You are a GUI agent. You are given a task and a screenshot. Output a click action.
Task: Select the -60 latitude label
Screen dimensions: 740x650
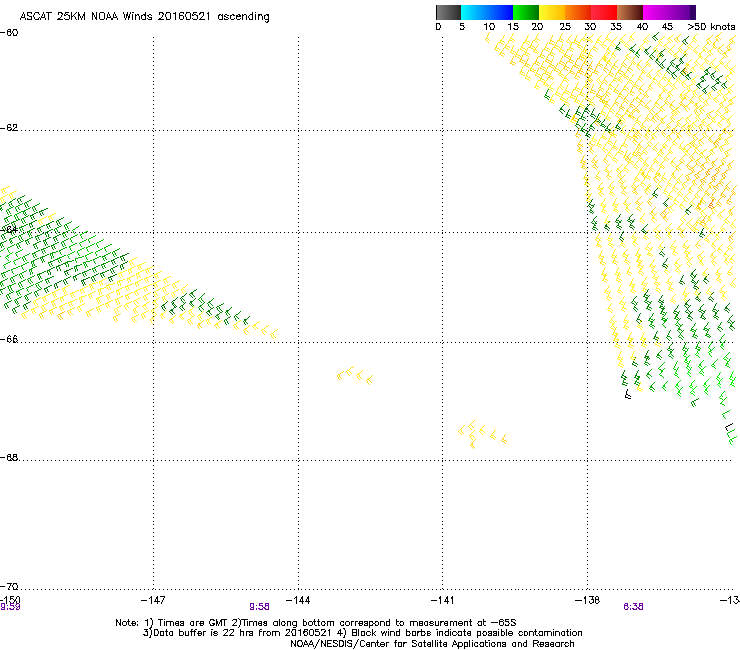coord(9,33)
